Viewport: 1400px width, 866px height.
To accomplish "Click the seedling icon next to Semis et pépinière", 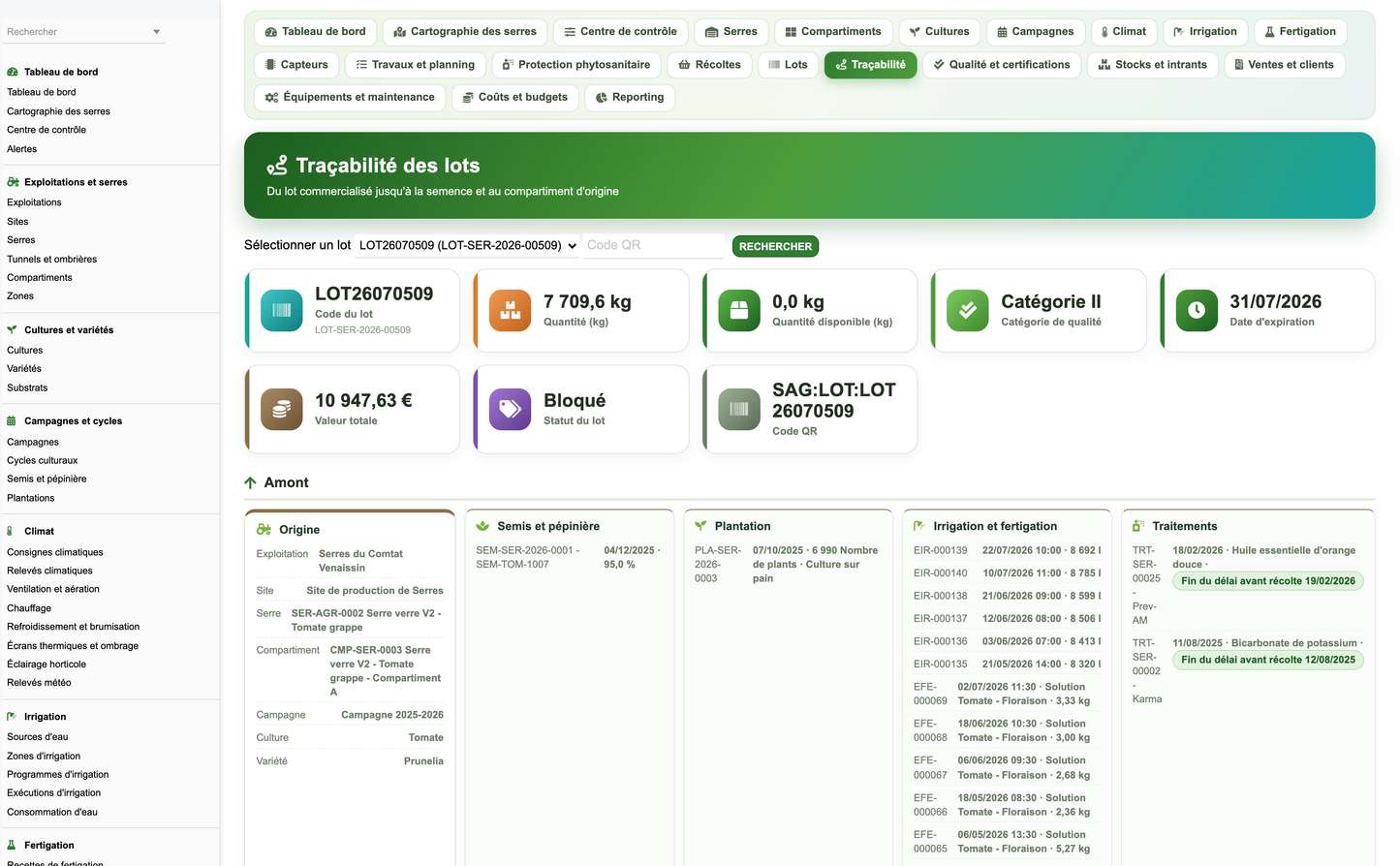I will (482, 526).
